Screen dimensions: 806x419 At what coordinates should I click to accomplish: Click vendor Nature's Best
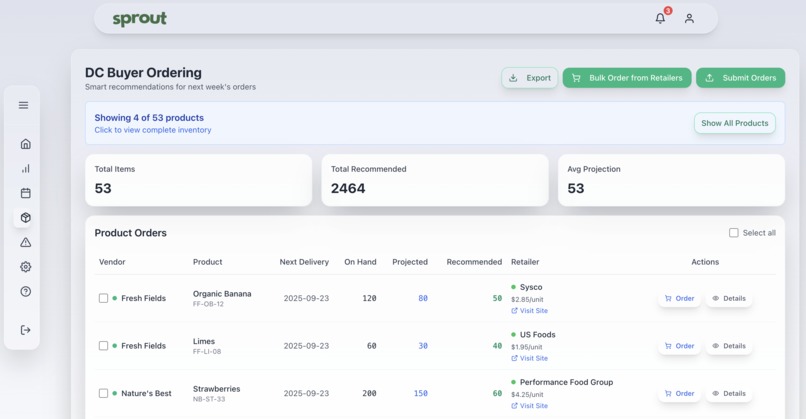[146, 393]
